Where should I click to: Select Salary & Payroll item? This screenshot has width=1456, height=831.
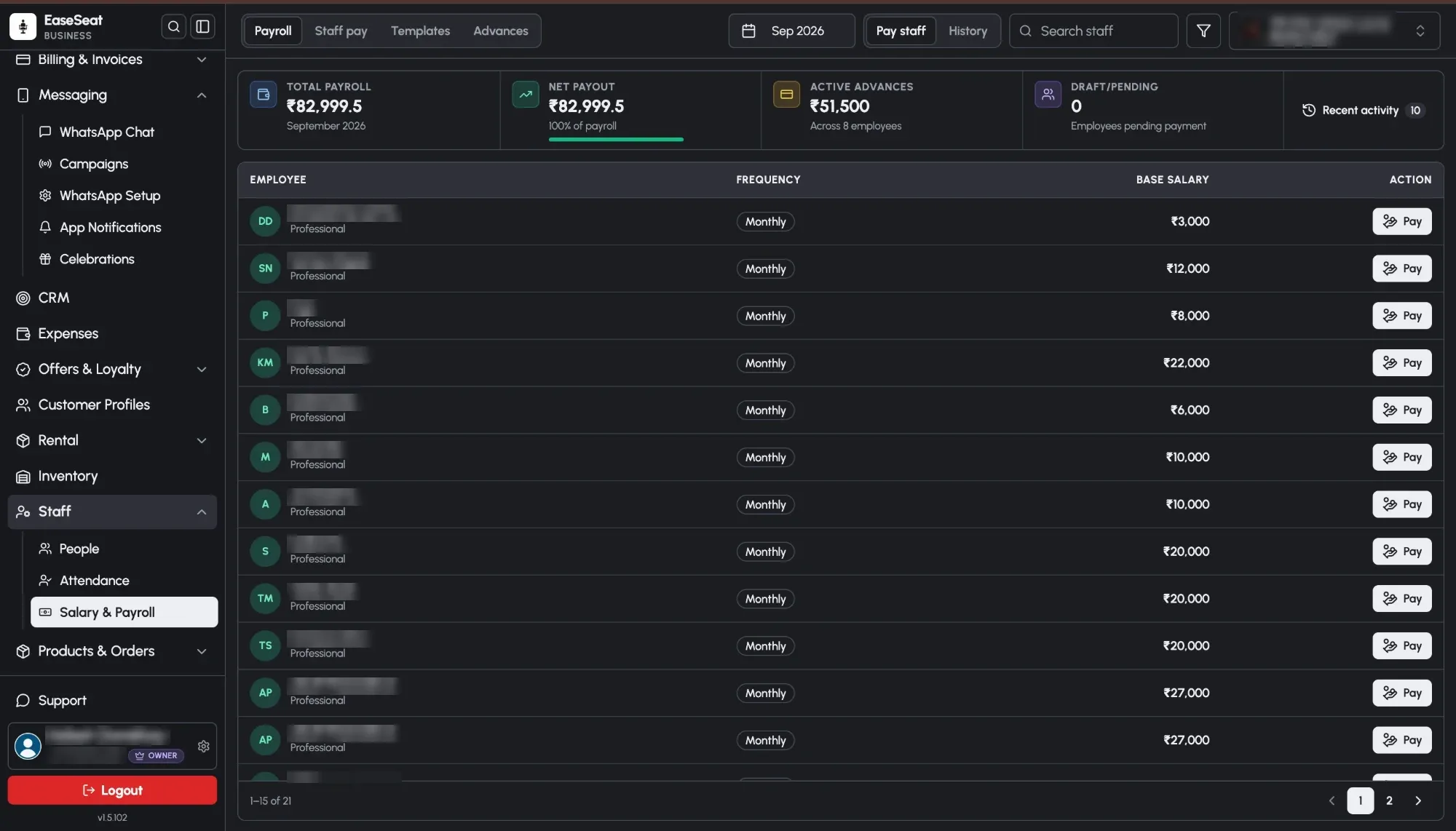pyautogui.click(x=124, y=612)
